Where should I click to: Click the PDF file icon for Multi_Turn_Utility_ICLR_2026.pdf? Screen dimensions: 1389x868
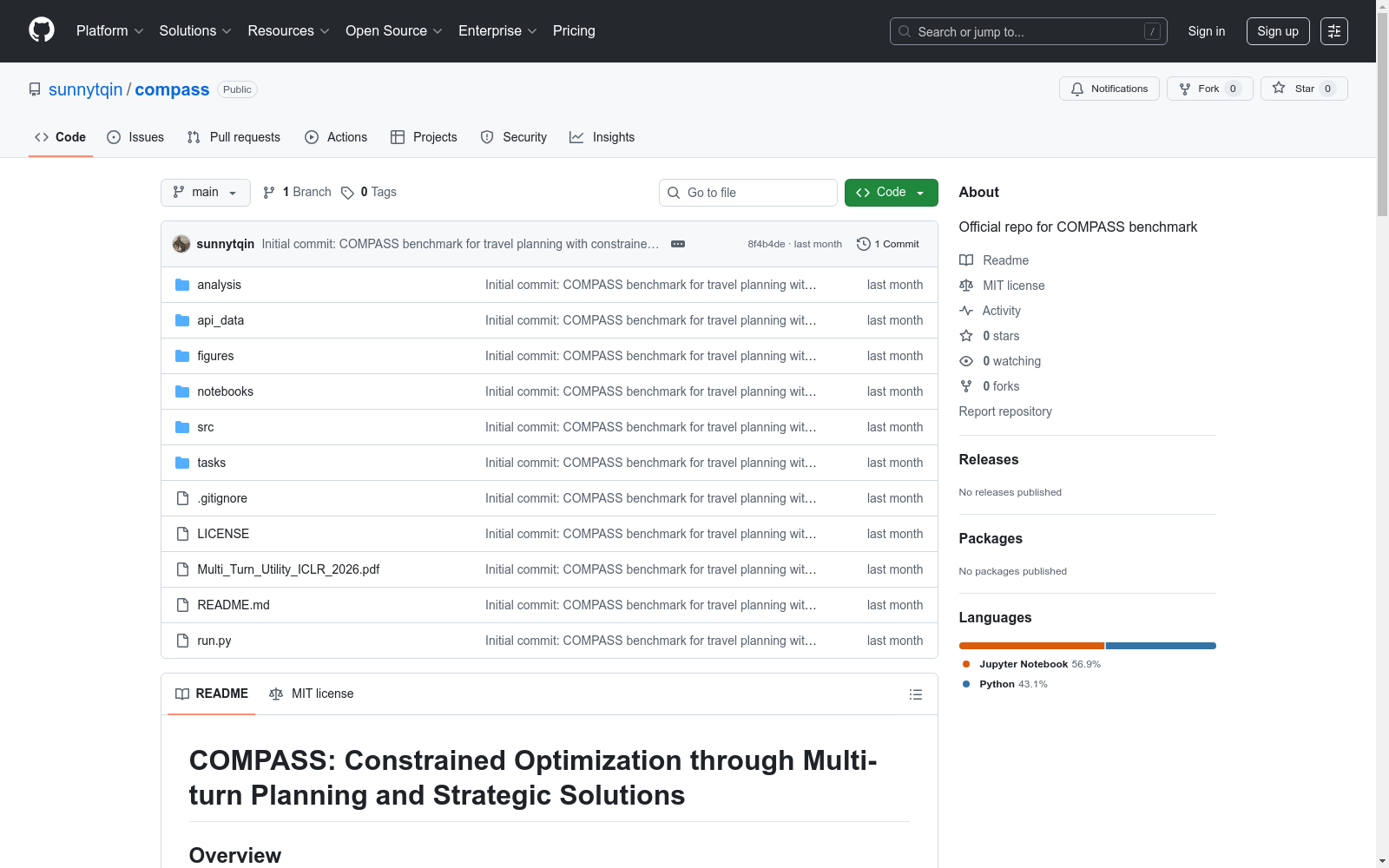coord(182,569)
